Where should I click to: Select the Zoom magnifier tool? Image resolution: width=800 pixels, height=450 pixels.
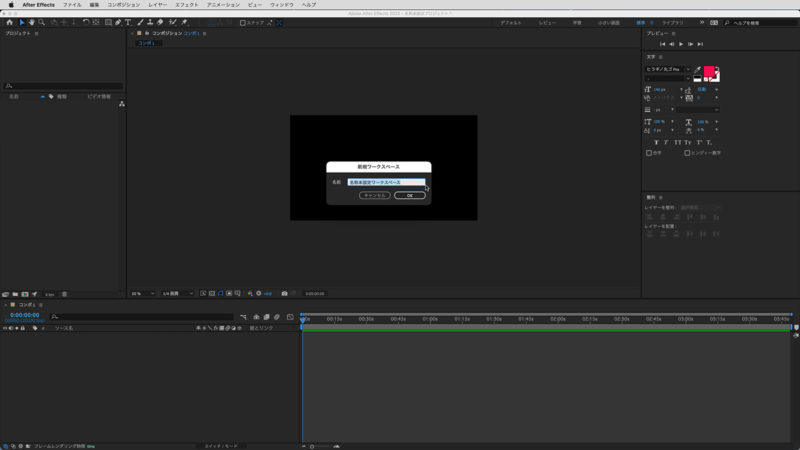41,21
